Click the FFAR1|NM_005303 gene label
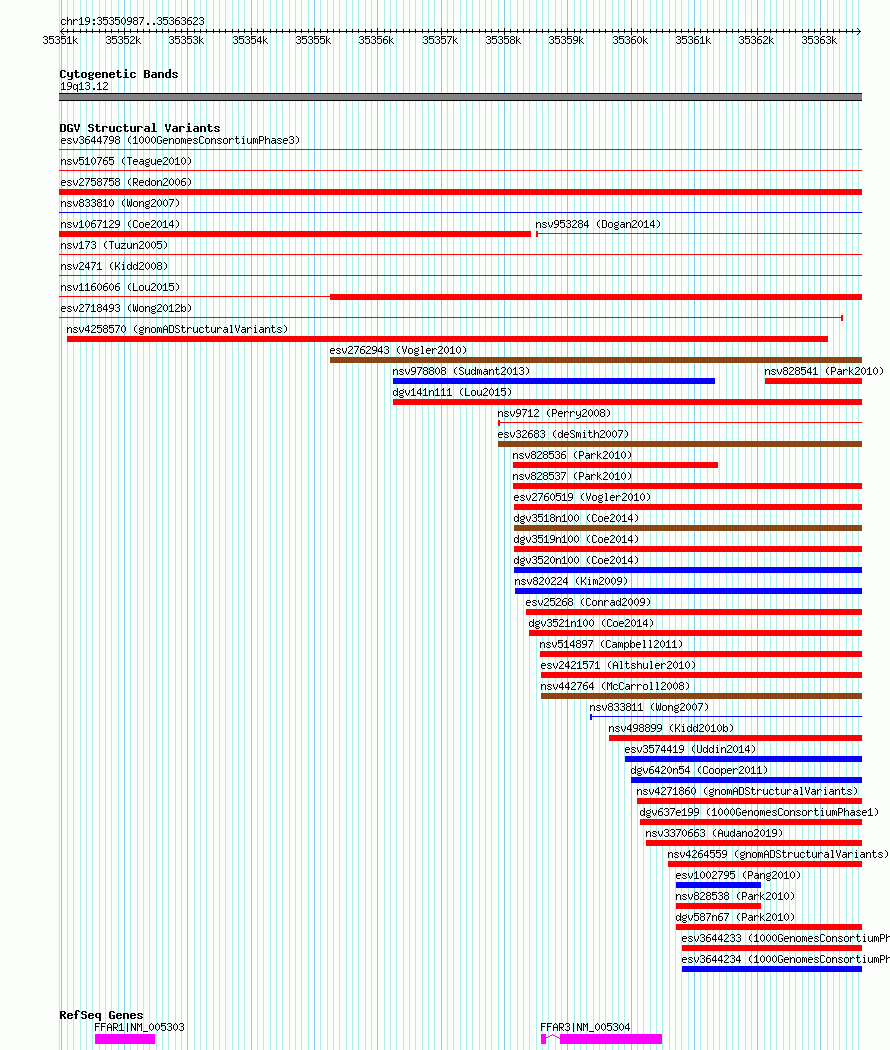The height and width of the screenshot is (1050, 890). click(139, 1027)
